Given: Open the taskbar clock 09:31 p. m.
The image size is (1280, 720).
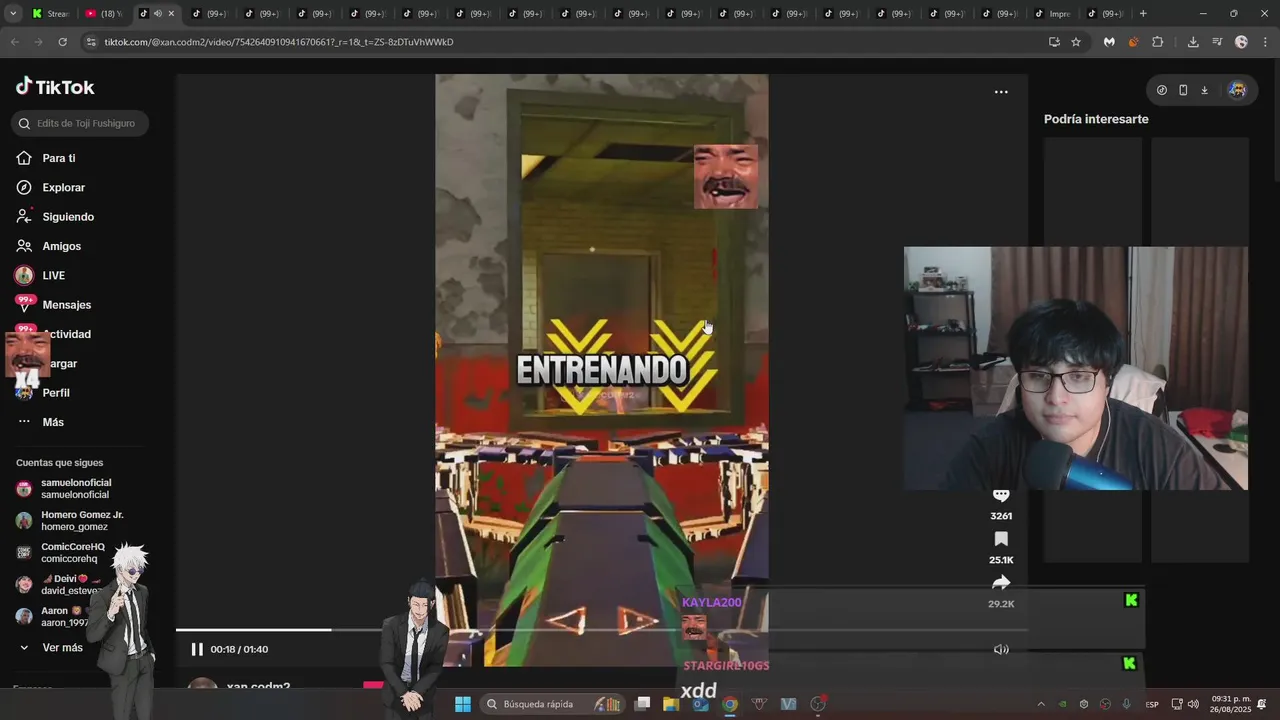Looking at the screenshot, I should (x=1231, y=704).
